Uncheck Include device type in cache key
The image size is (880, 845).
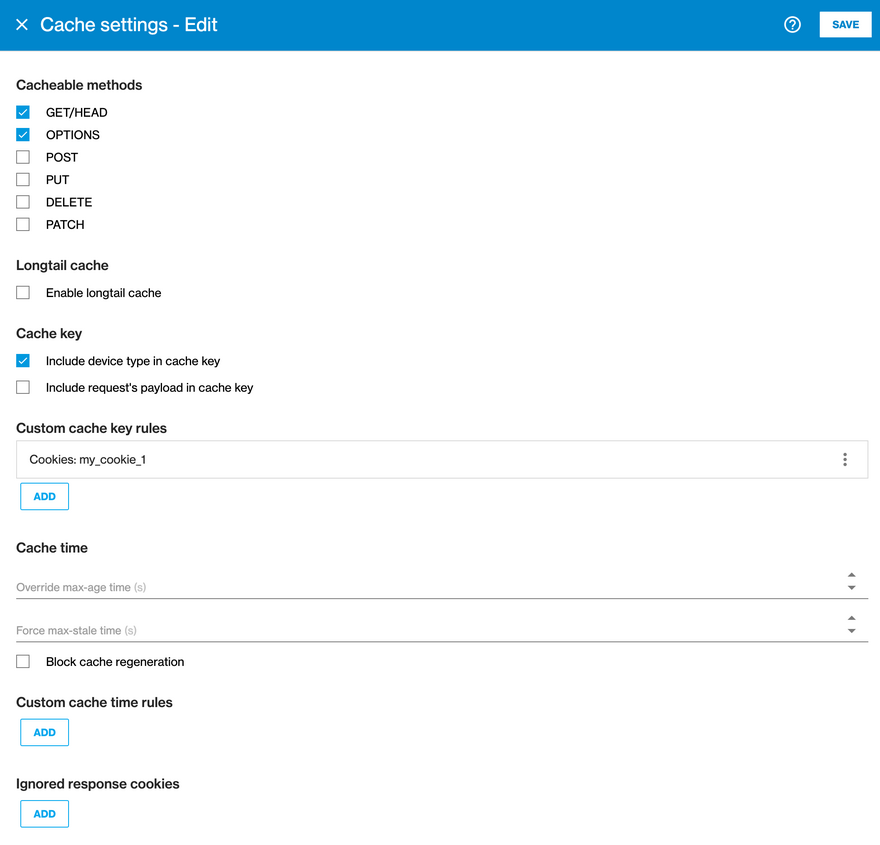22,361
